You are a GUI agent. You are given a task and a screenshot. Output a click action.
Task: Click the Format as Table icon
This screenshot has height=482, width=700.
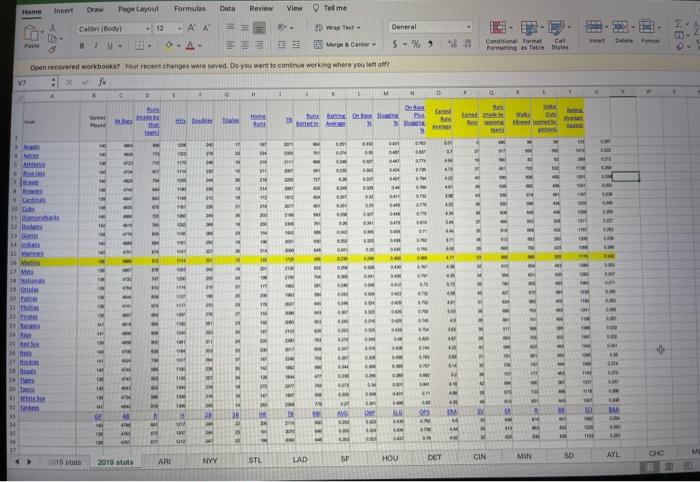pyautogui.click(x=529, y=28)
